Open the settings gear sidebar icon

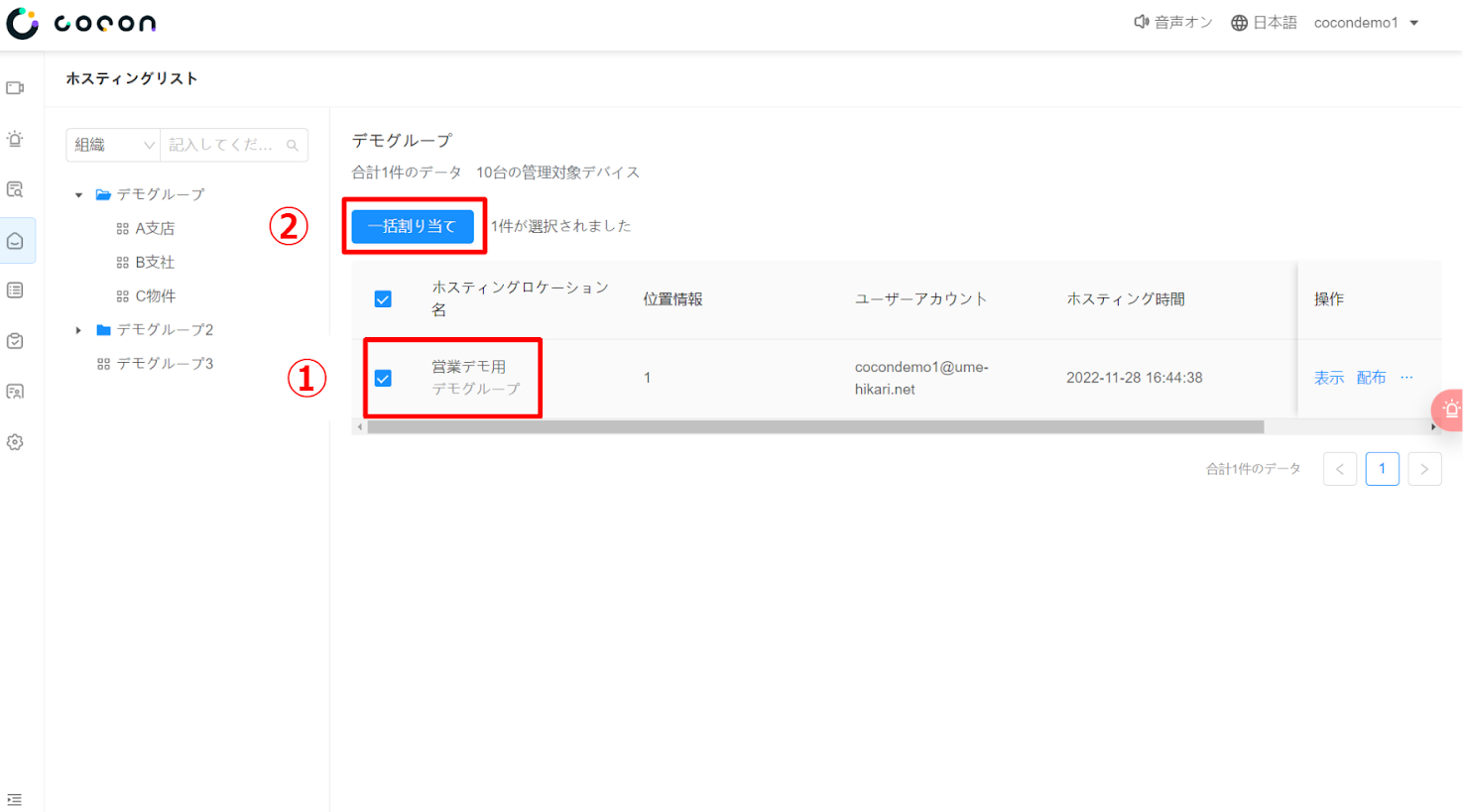15,442
